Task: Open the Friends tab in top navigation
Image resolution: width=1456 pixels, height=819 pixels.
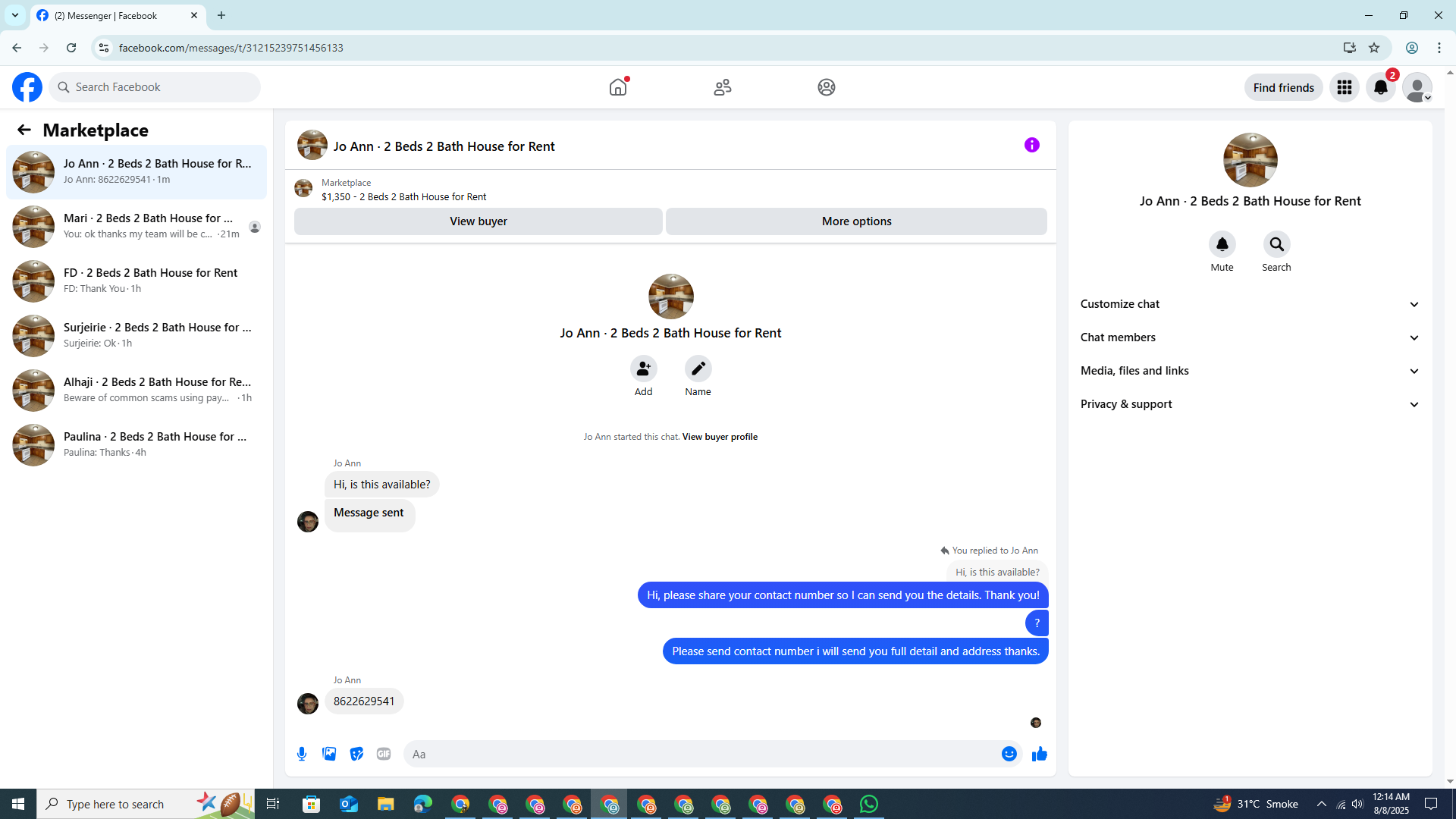Action: pyautogui.click(x=722, y=87)
